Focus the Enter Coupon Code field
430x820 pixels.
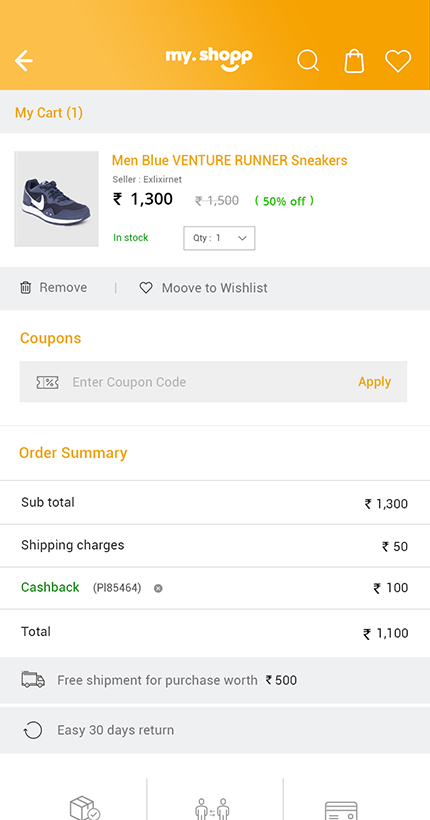(213, 382)
